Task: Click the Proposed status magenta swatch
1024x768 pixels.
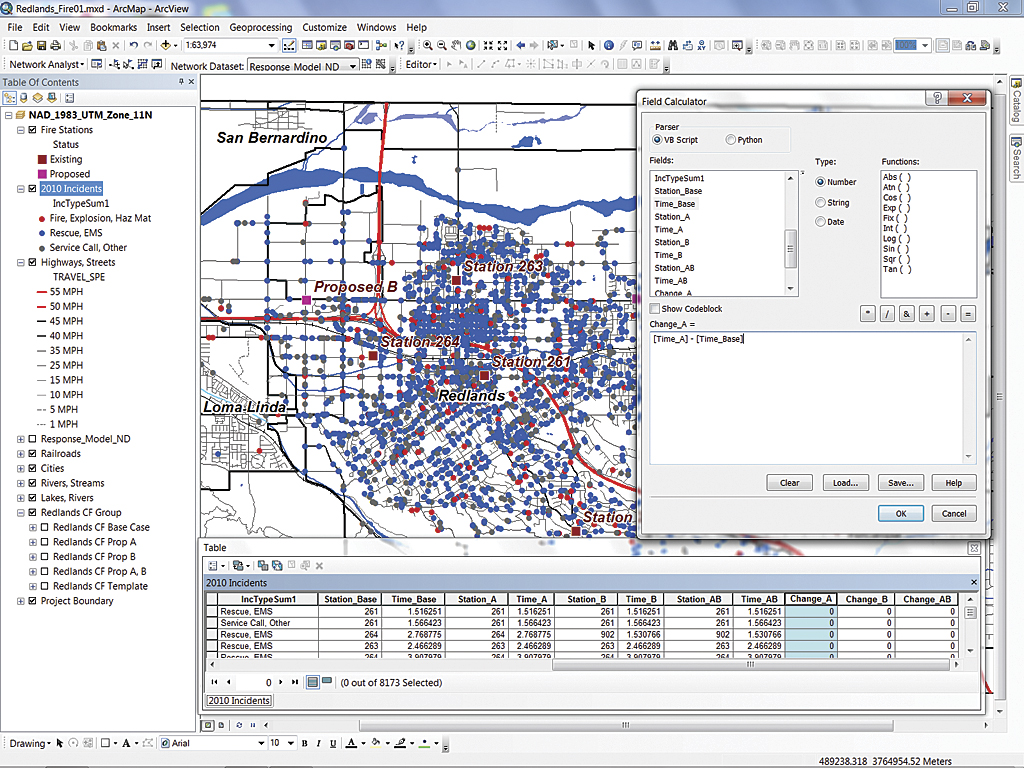Action: pos(42,174)
